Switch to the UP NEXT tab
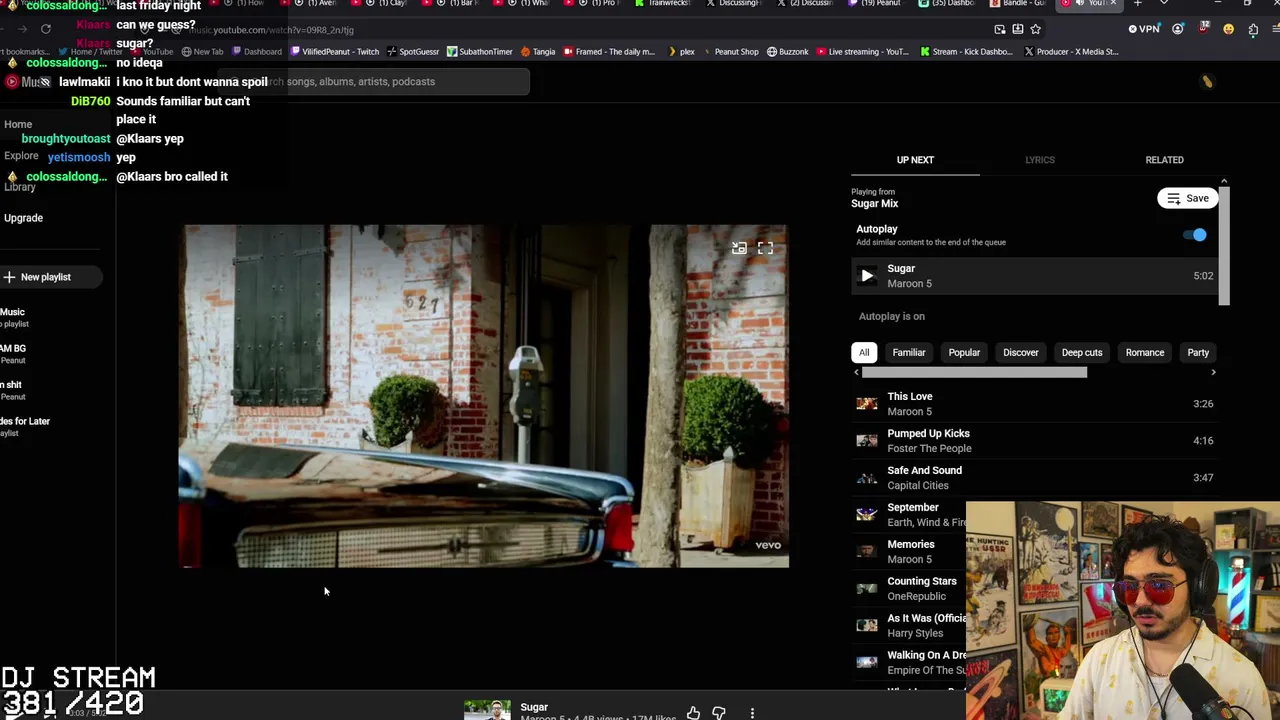 coord(915,160)
